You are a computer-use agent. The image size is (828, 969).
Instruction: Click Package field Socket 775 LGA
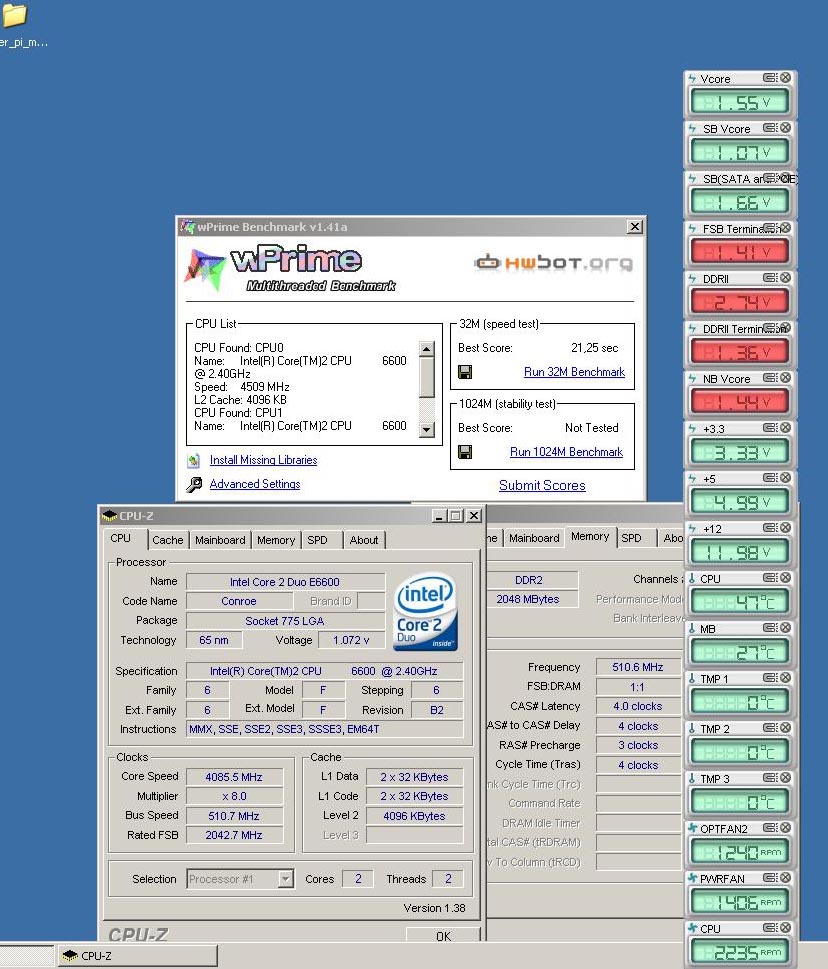tap(285, 621)
